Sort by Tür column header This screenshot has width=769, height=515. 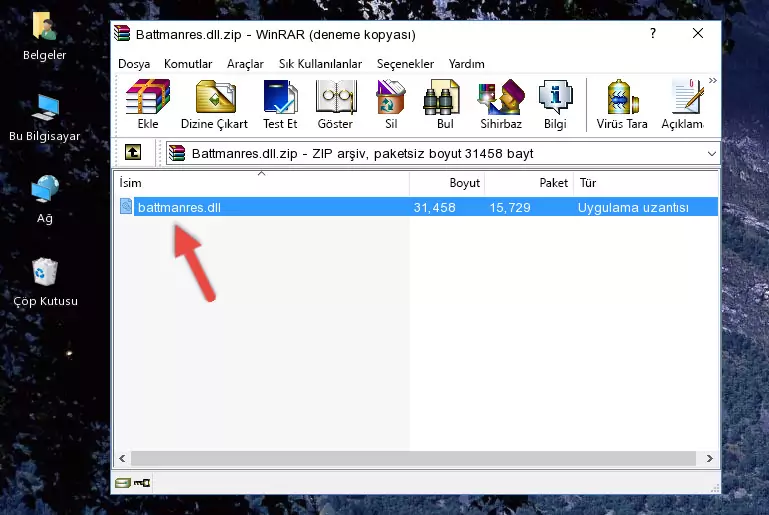click(x=646, y=183)
